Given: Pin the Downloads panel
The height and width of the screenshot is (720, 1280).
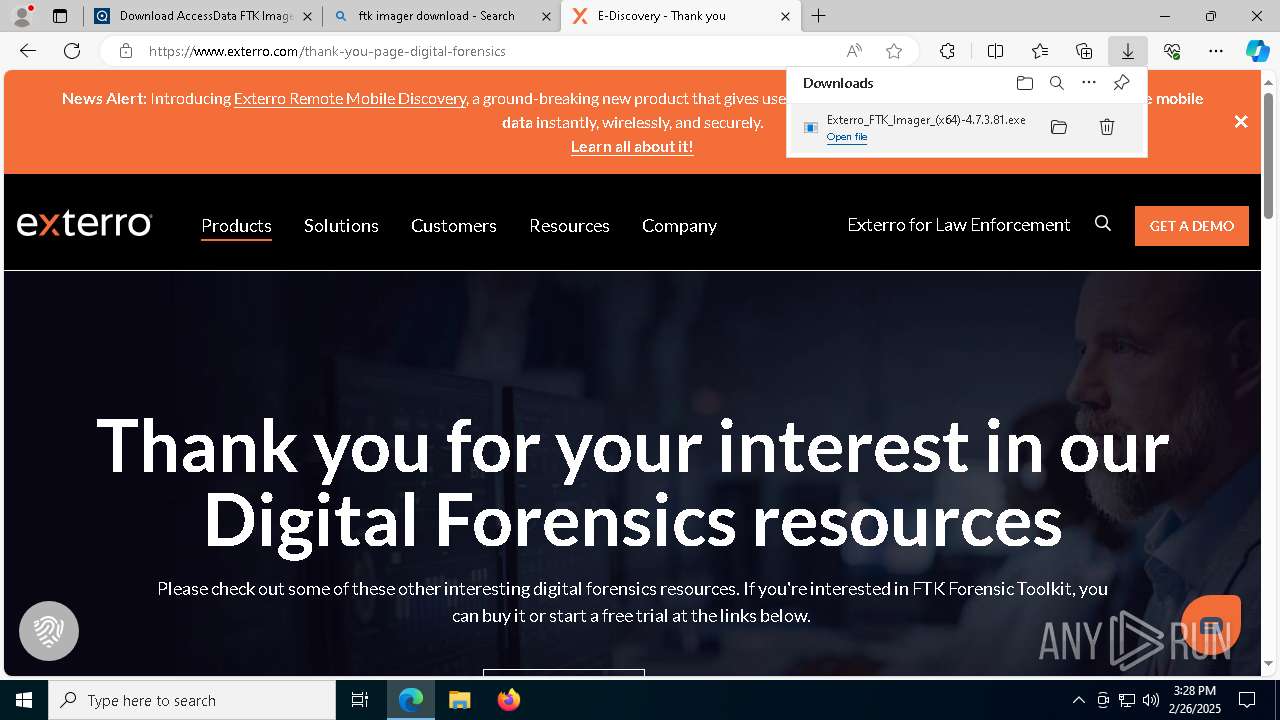Looking at the screenshot, I should [1121, 83].
